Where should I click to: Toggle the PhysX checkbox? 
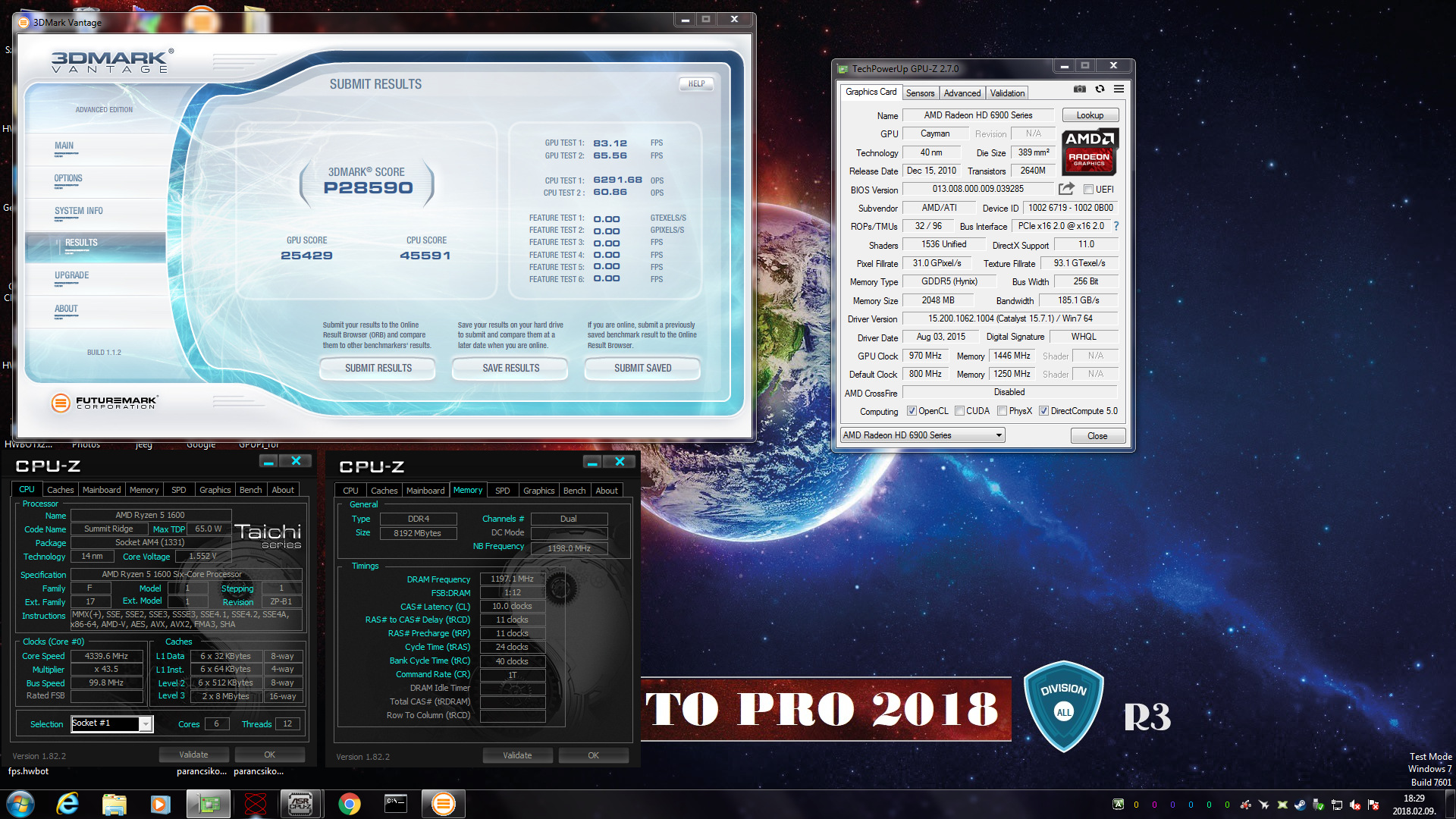1002,411
